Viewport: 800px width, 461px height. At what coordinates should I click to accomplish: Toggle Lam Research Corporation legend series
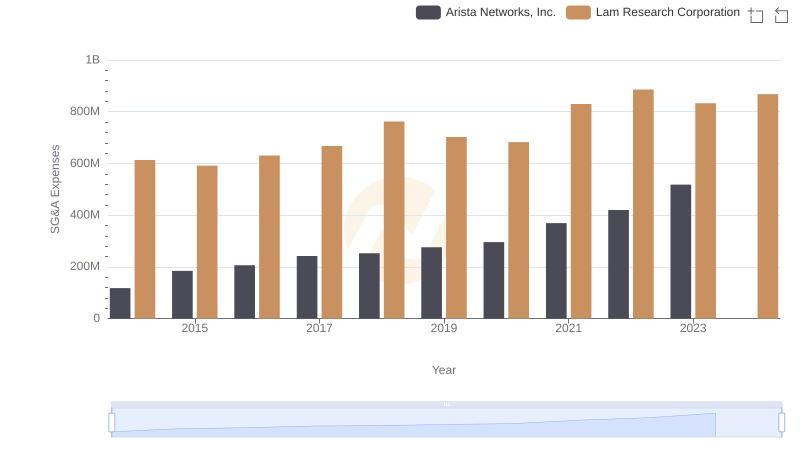click(x=653, y=12)
